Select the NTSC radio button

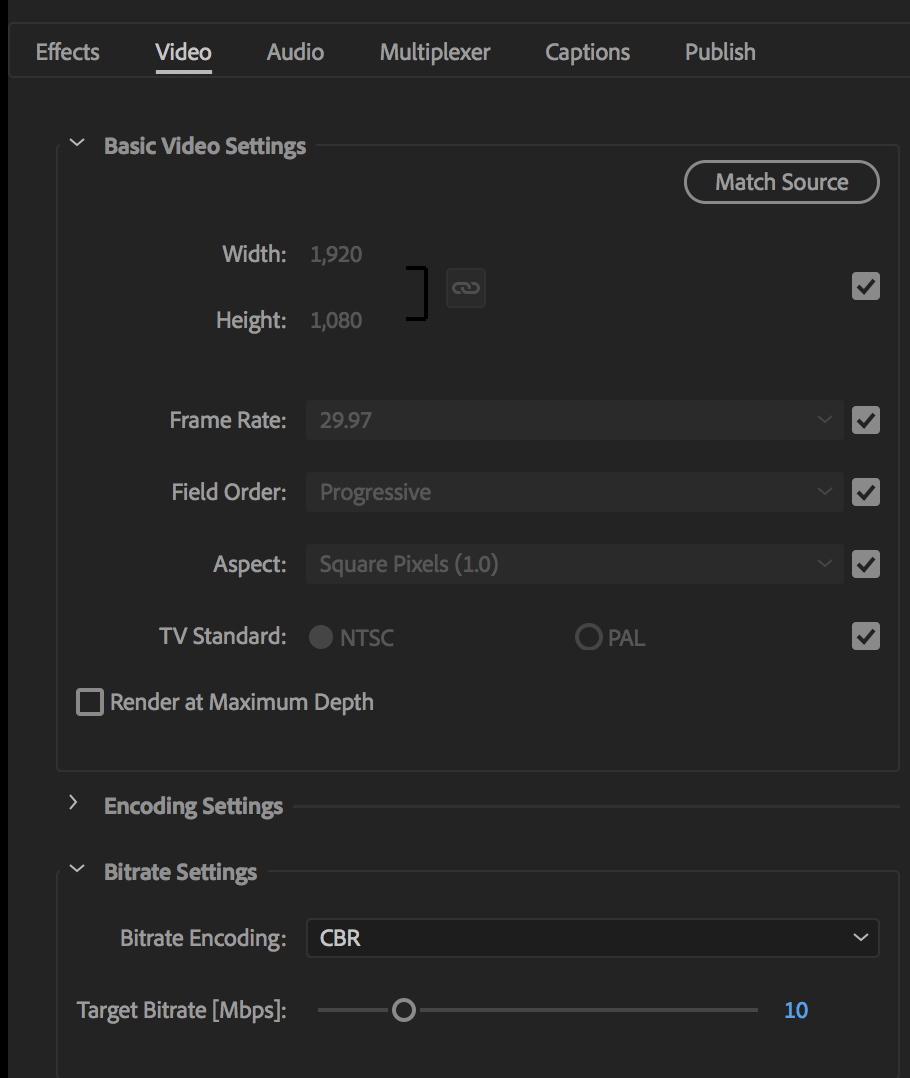[321, 637]
